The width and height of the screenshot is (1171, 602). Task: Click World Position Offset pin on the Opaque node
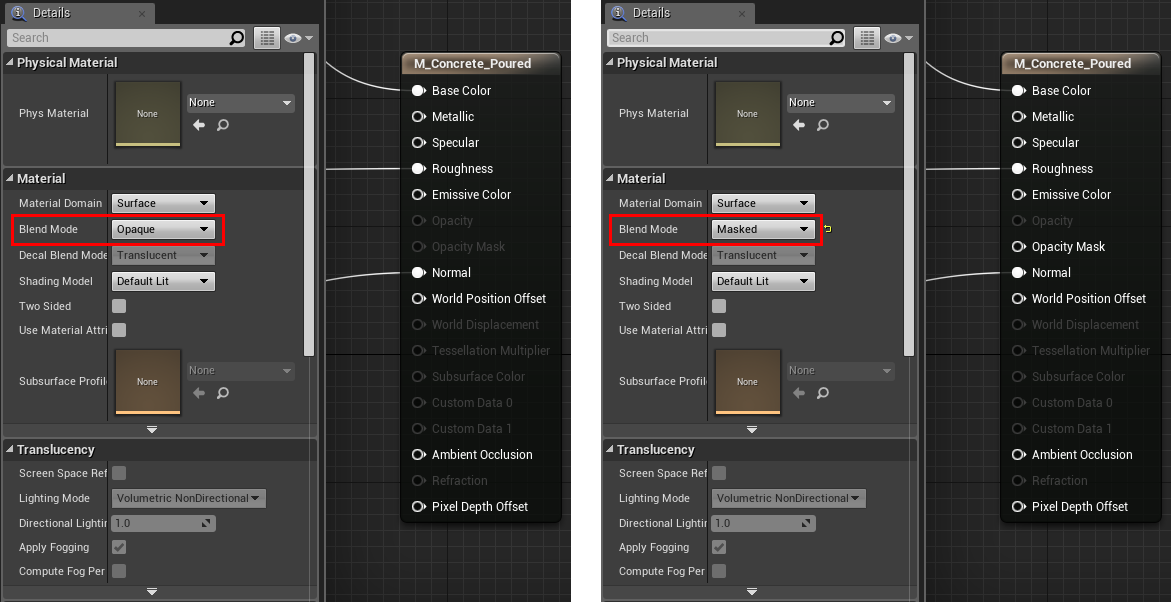(418, 299)
